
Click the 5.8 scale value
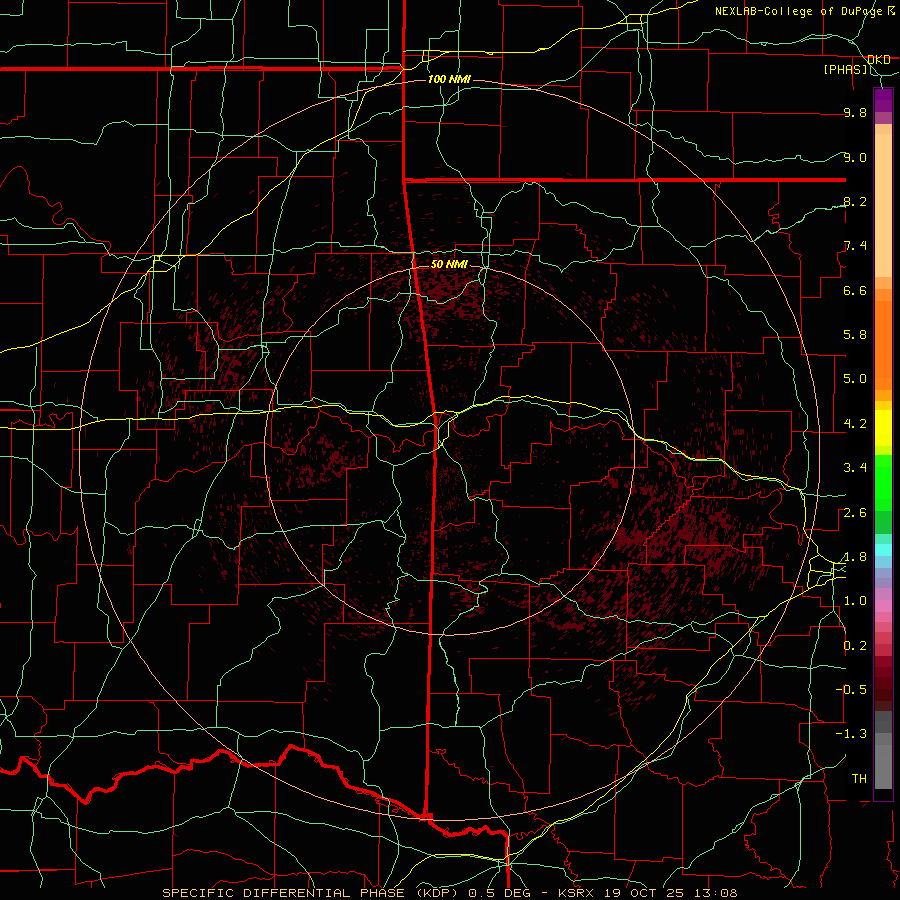[x=855, y=335]
